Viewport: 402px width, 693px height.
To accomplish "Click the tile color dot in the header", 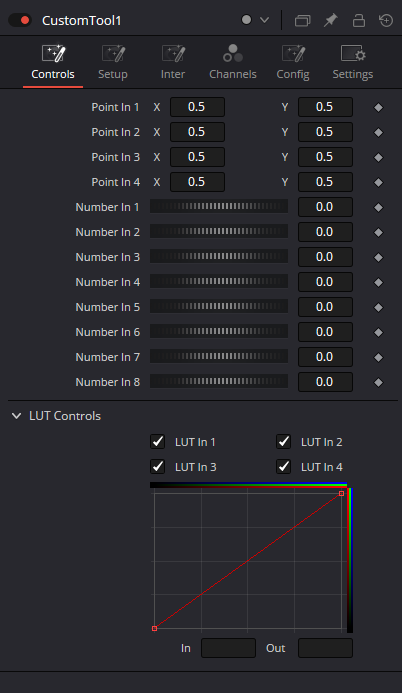I will click(247, 20).
